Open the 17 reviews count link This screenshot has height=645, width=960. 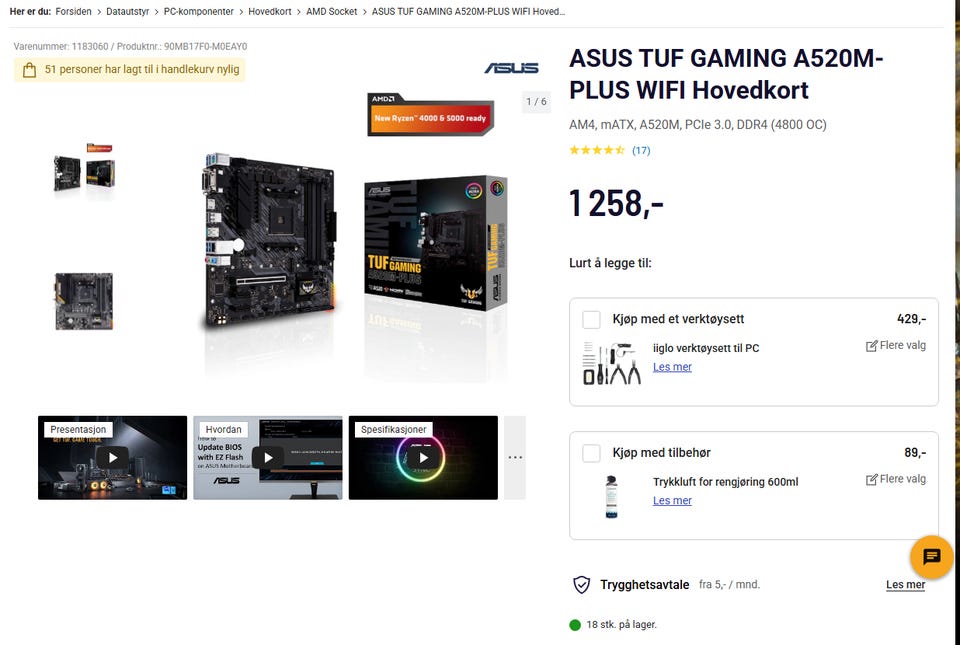(641, 151)
